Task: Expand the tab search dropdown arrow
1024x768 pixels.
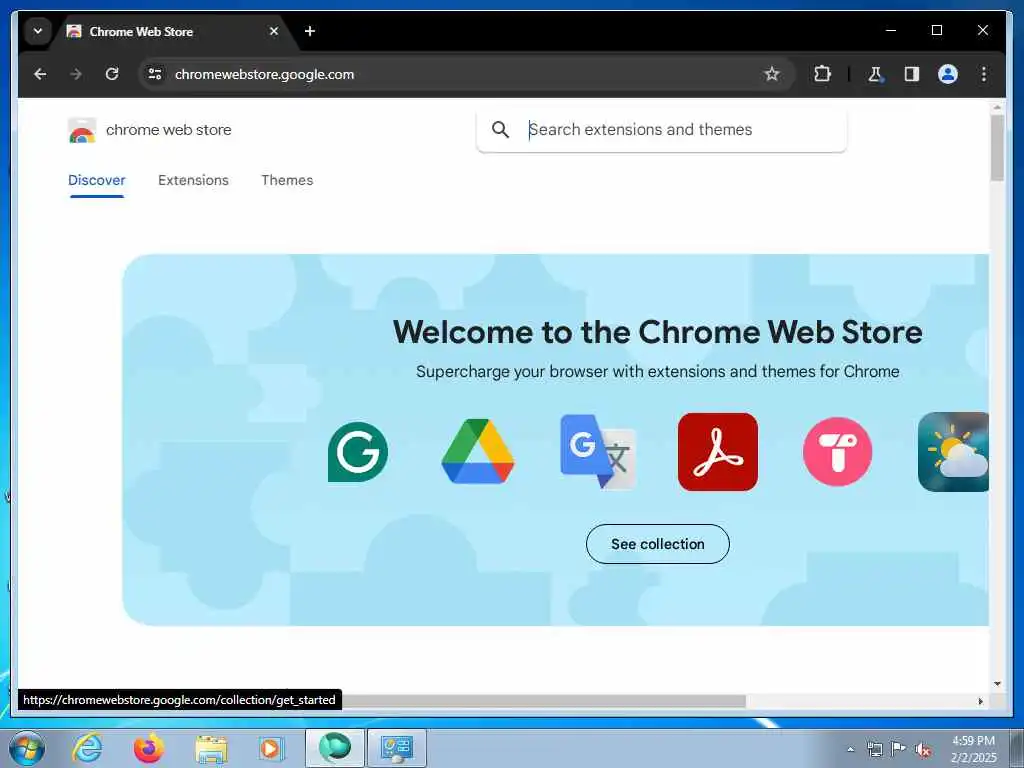Action: tap(38, 31)
